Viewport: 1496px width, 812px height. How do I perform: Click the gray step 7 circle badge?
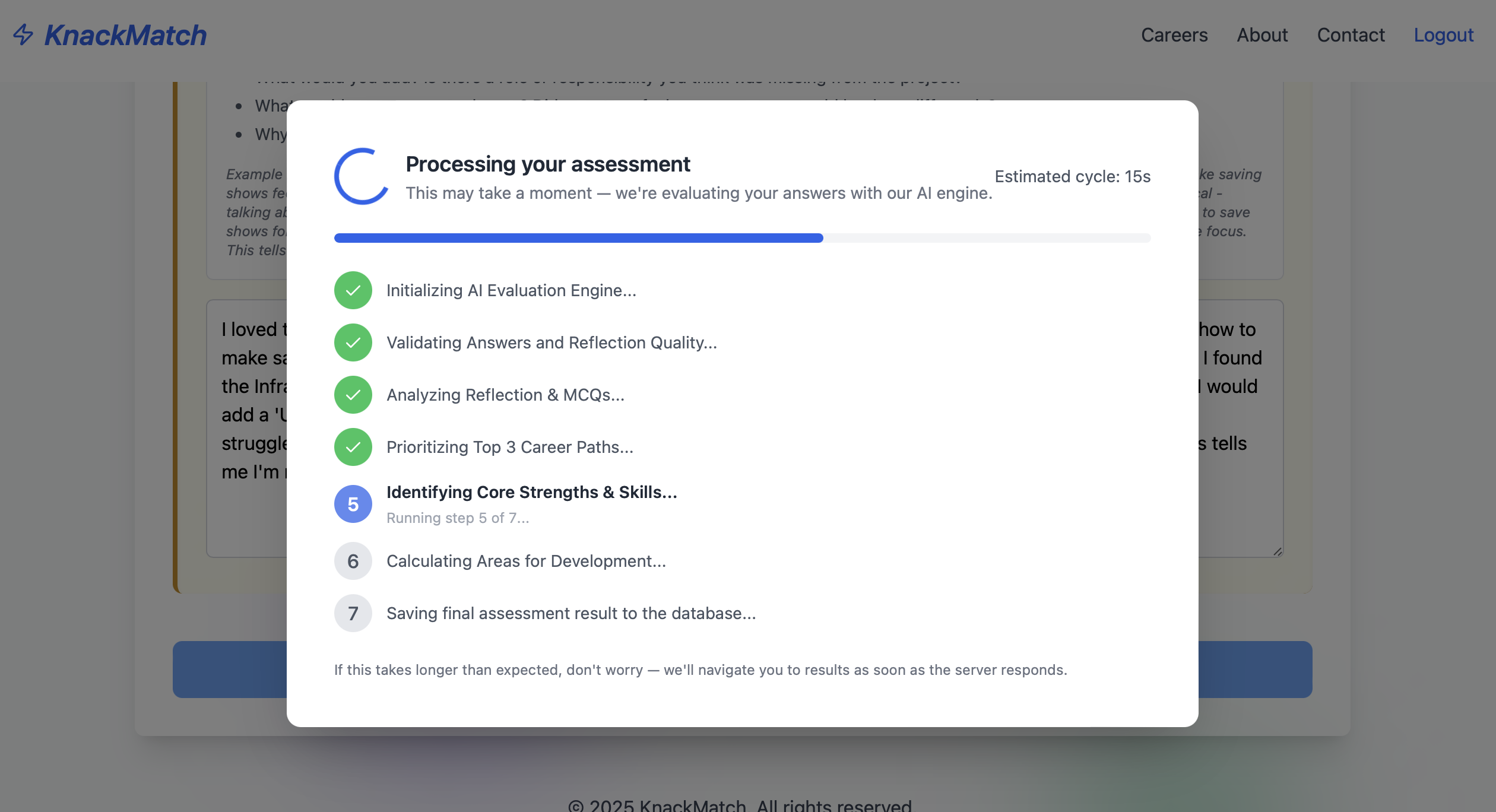pos(353,613)
